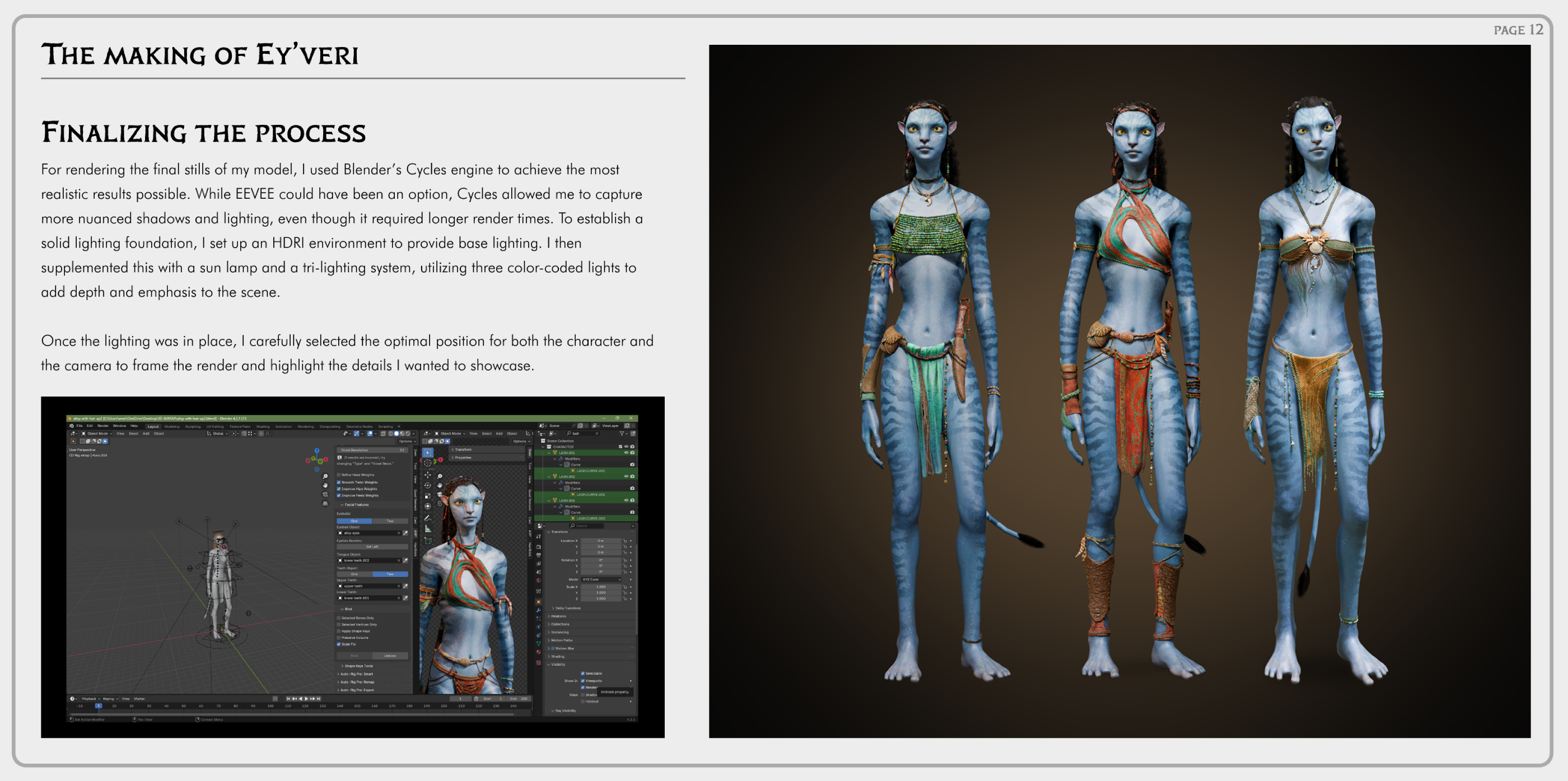Image resolution: width=1568 pixels, height=781 pixels.
Task: Hide LASH.001 with its eye icon
Action: [626, 453]
